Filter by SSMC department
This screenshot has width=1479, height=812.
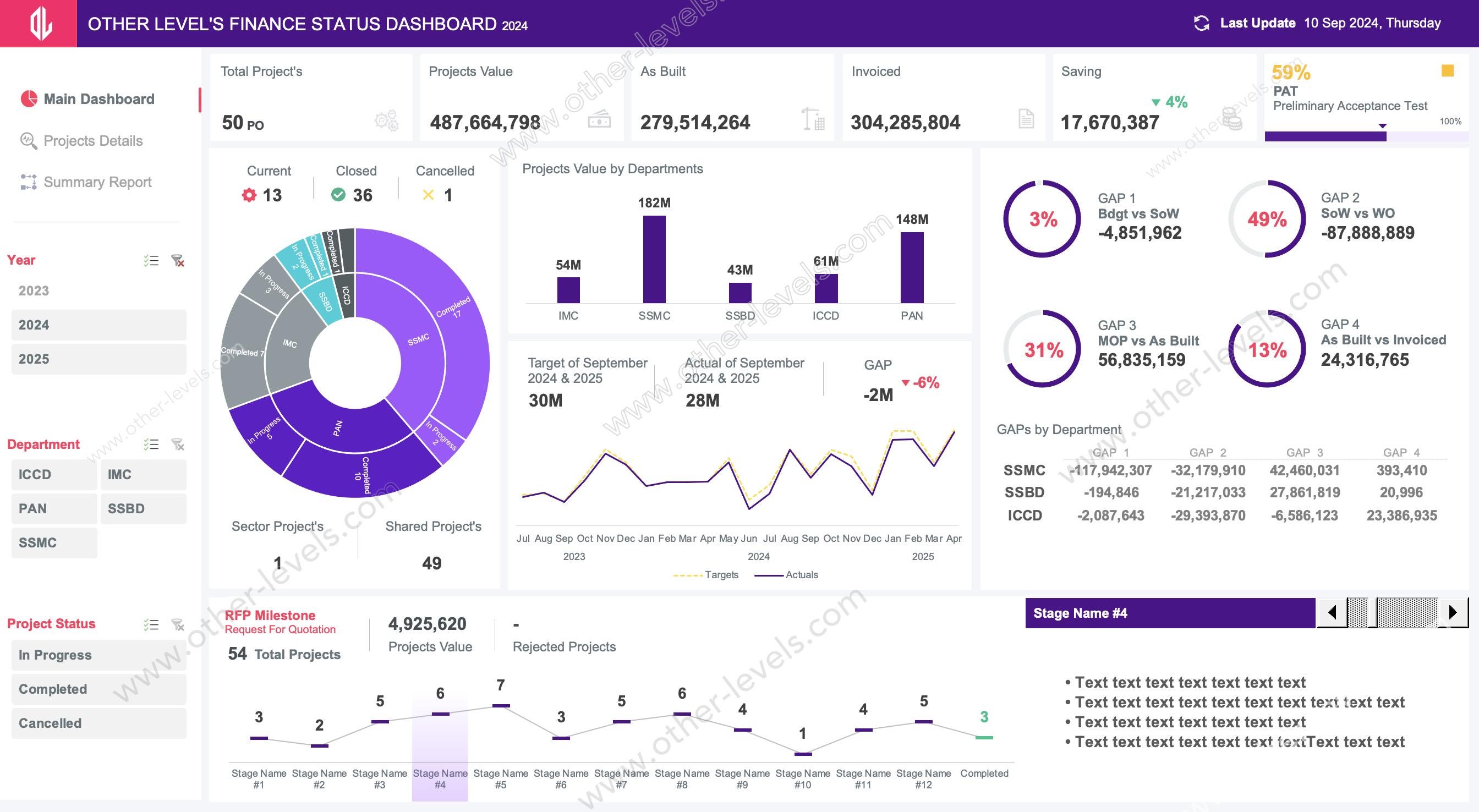54,542
